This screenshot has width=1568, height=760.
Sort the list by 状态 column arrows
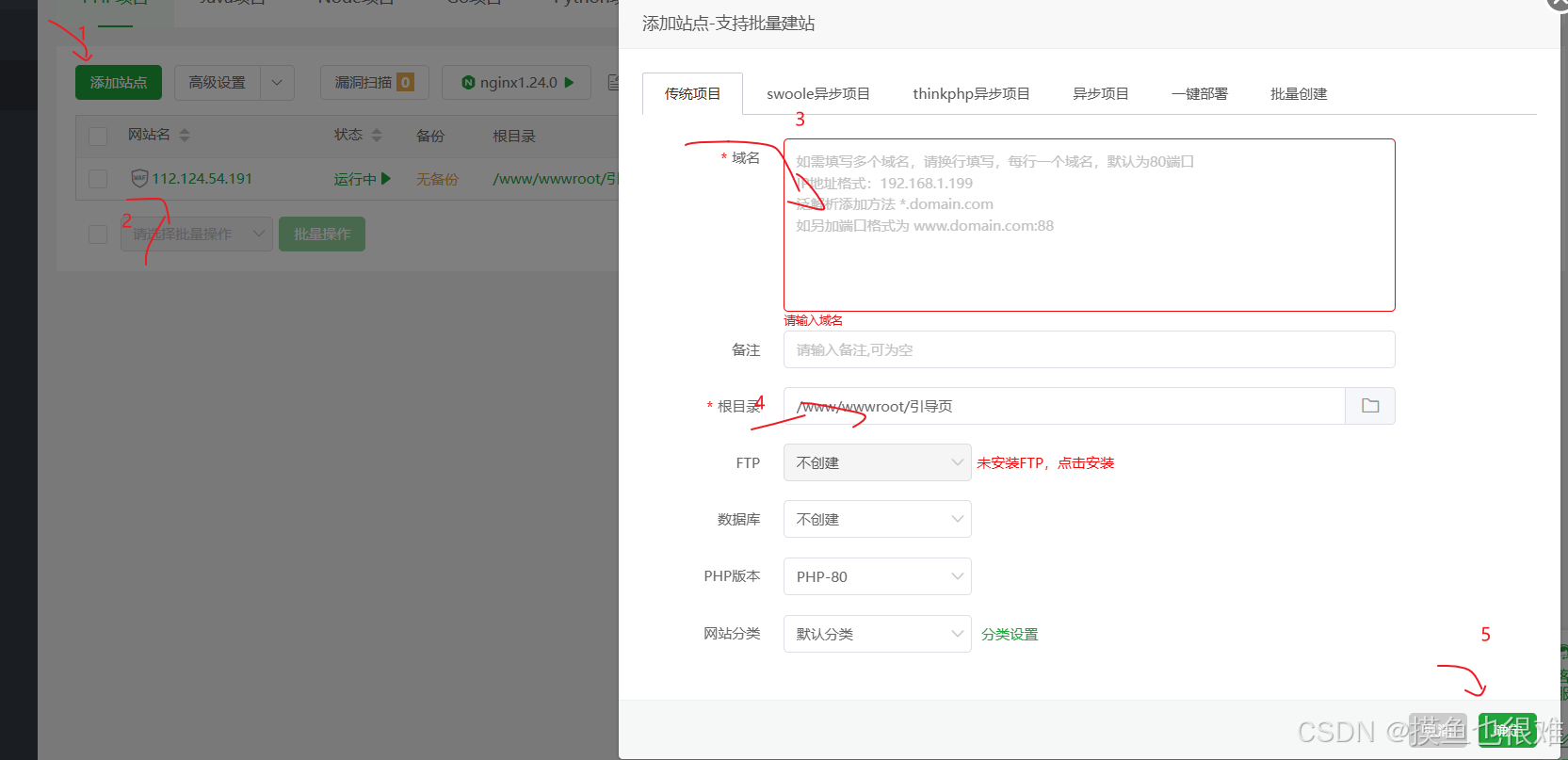(x=377, y=136)
